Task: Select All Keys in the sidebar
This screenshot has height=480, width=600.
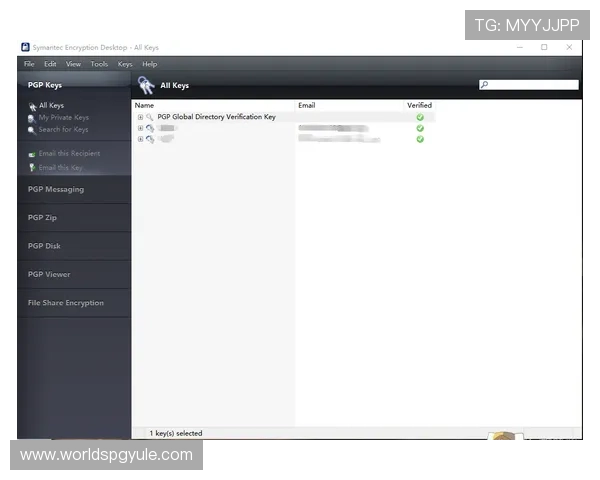Action: 51,105
